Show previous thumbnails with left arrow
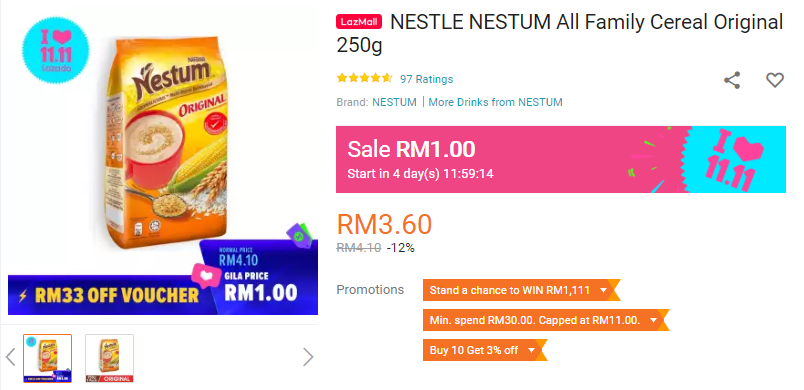Image resolution: width=804 pixels, height=390 pixels. [x=11, y=357]
